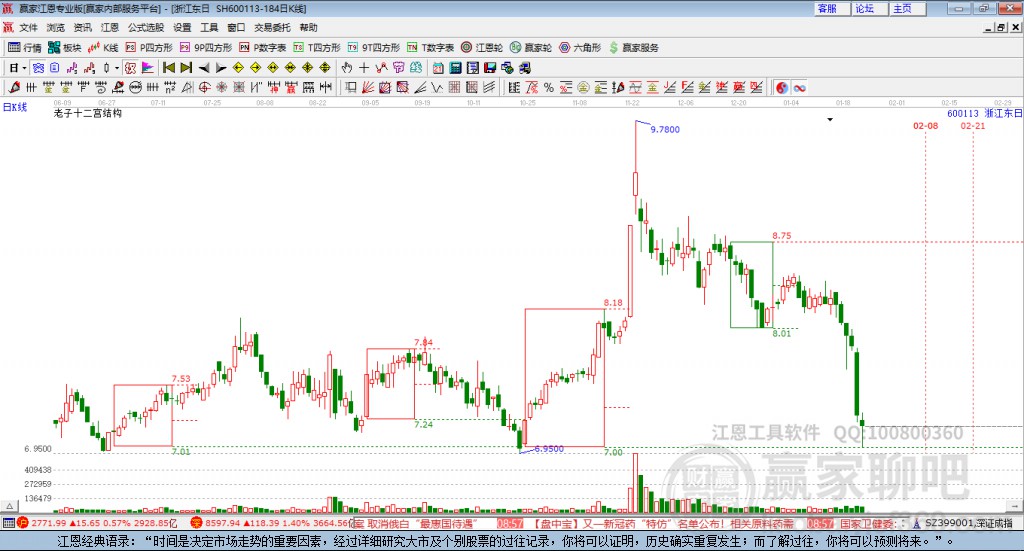Open the 行情 market quotes view
Image resolution: width=1024 pixels, height=551 pixels.
point(25,48)
